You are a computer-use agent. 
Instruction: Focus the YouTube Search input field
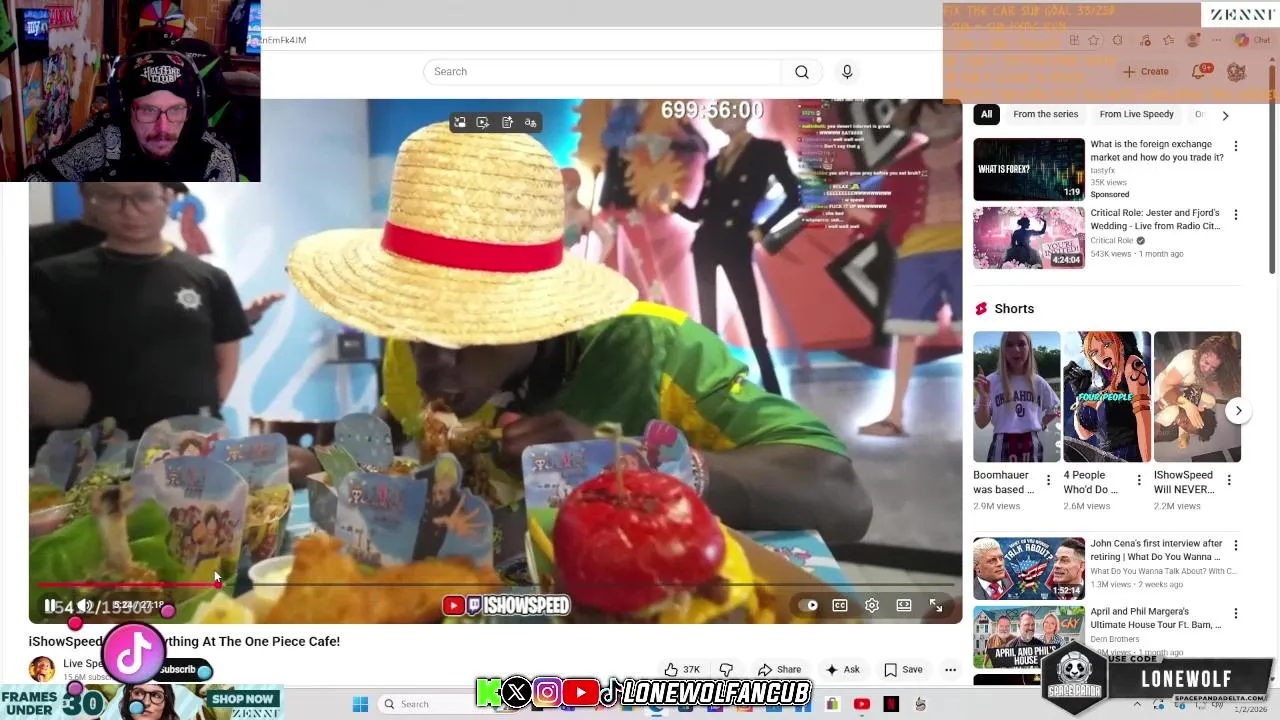click(604, 72)
